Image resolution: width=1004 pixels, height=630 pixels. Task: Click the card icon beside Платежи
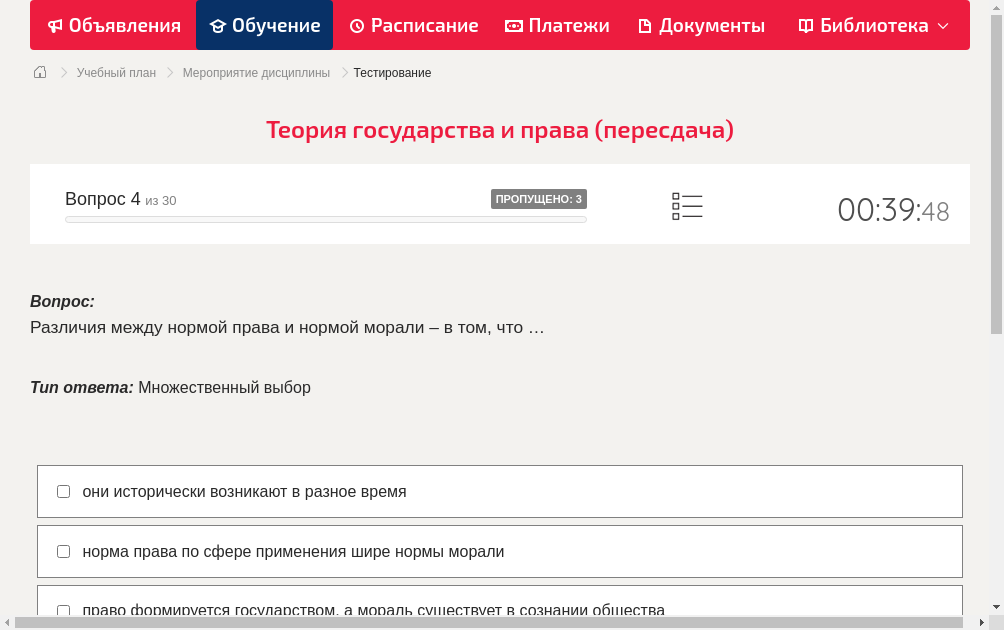(x=512, y=25)
